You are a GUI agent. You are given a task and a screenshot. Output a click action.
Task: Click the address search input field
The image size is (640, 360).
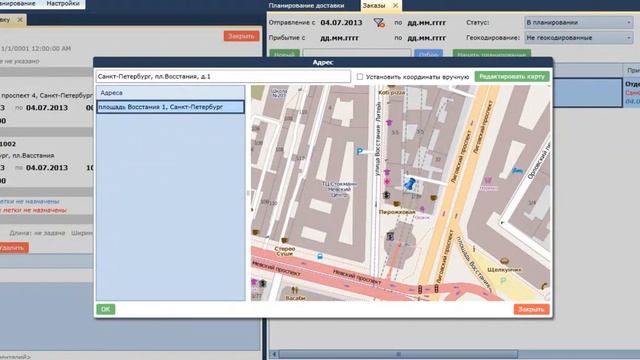pyautogui.click(x=223, y=76)
